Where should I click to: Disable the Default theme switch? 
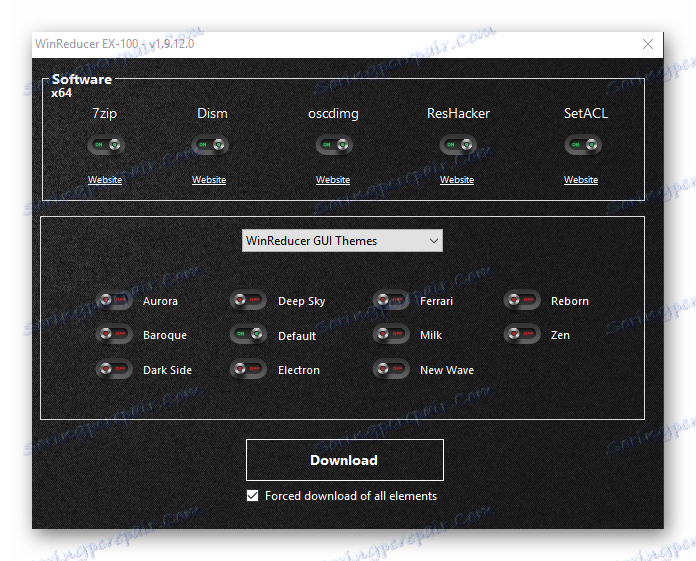pos(248,334)
